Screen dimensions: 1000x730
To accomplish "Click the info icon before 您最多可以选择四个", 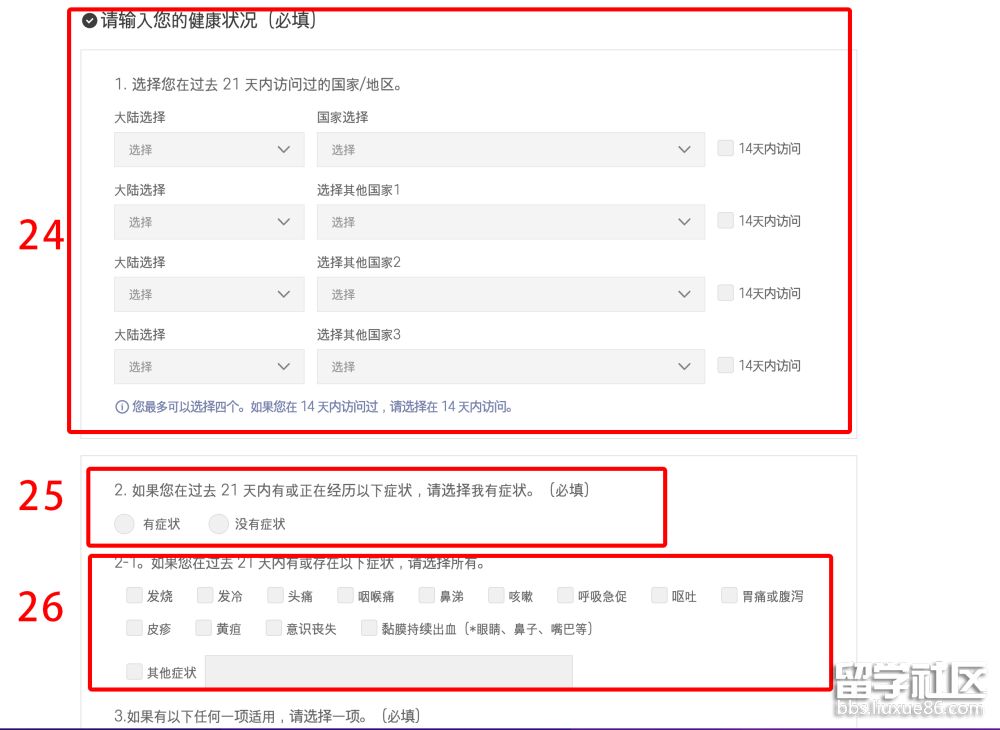I will coord(122,407).
